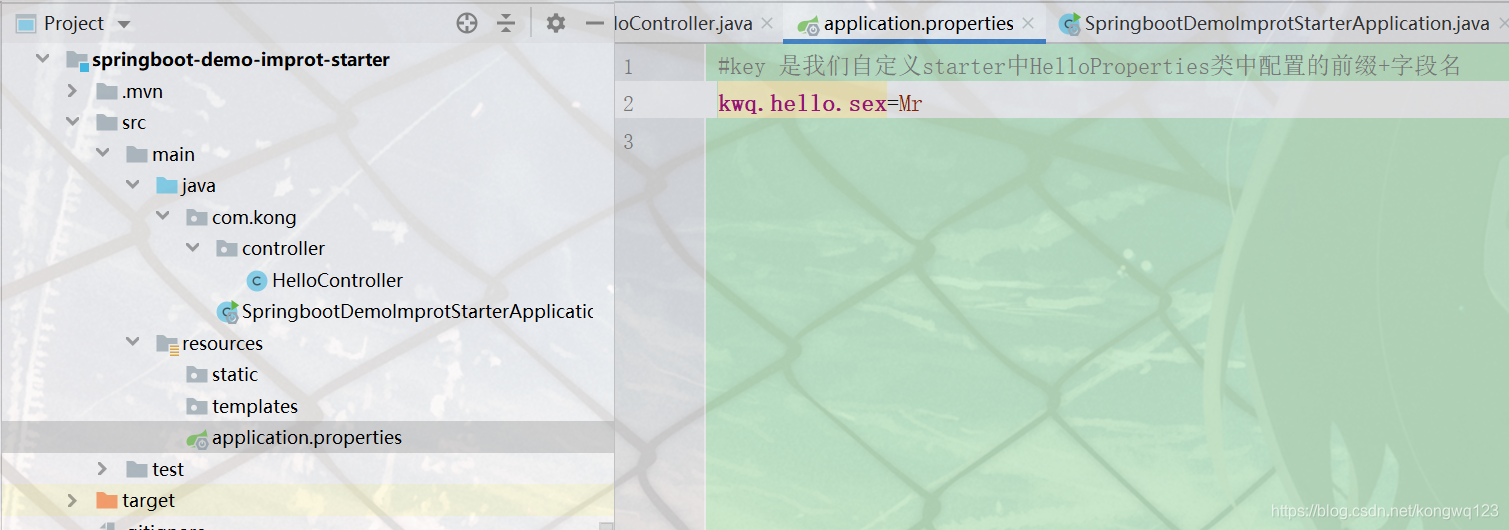Image resolution: width=1509 pixels, height=530 pixels.
Task: Collapse the resources folder
Action: (132, 343)
